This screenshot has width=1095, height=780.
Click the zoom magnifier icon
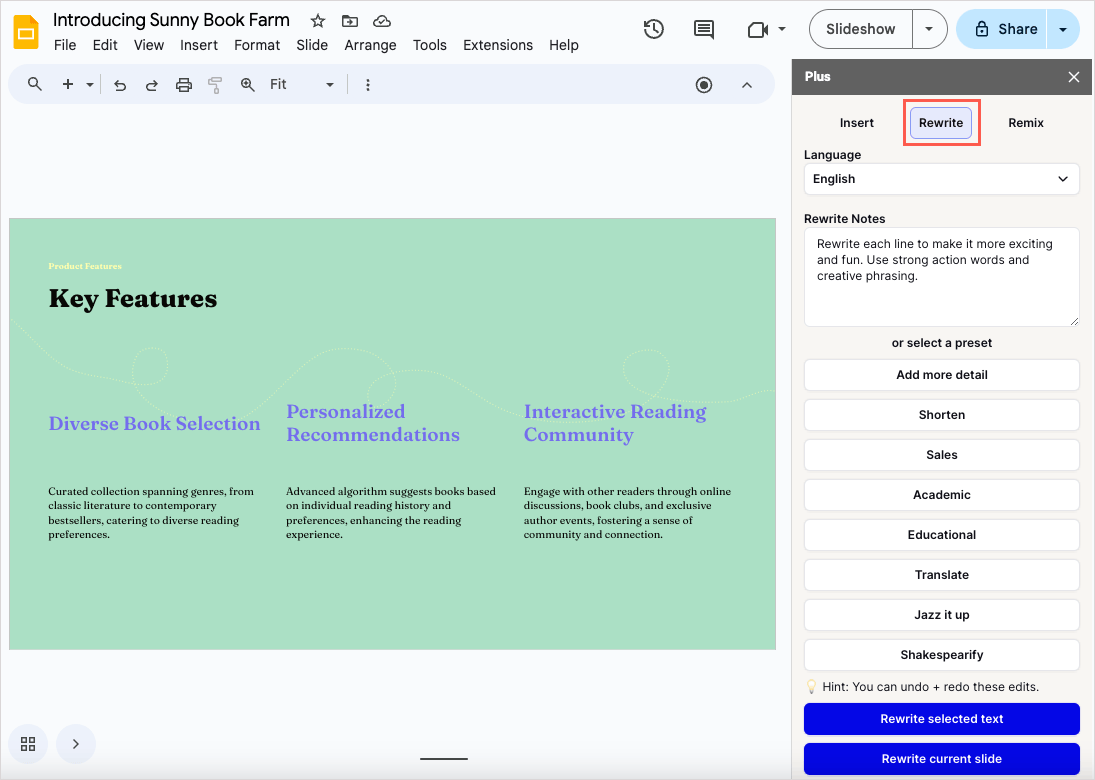click(x=247, y=85)
